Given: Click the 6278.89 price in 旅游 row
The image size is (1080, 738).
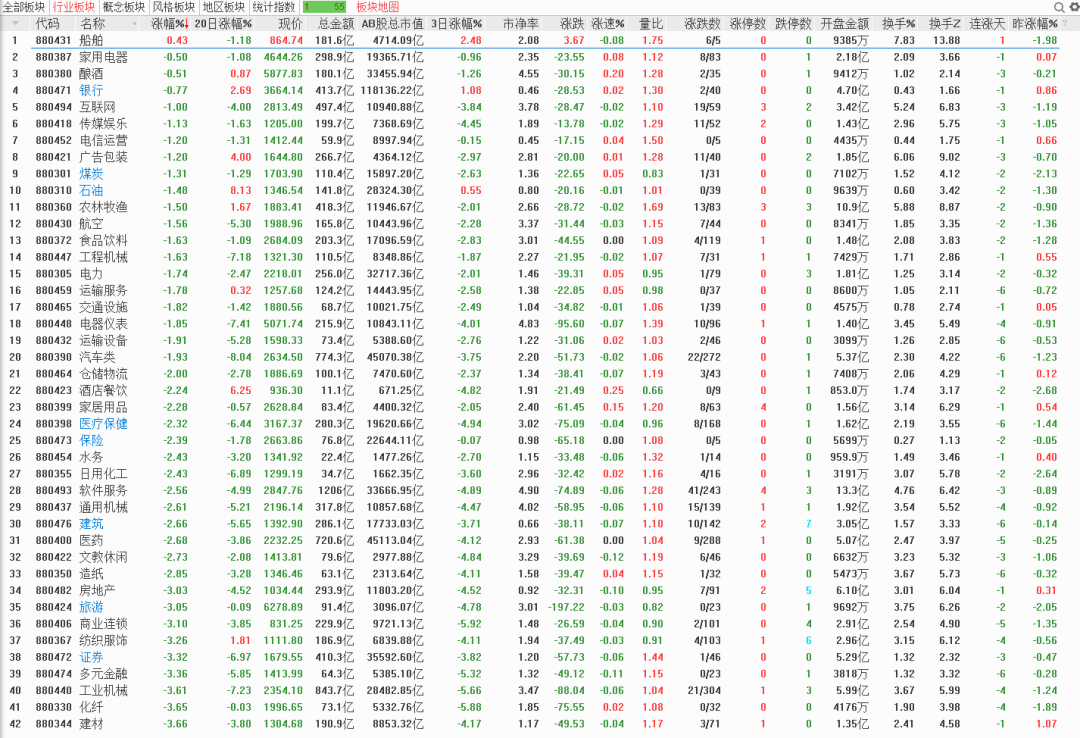Looking at the screenshot, I should 283,607.
